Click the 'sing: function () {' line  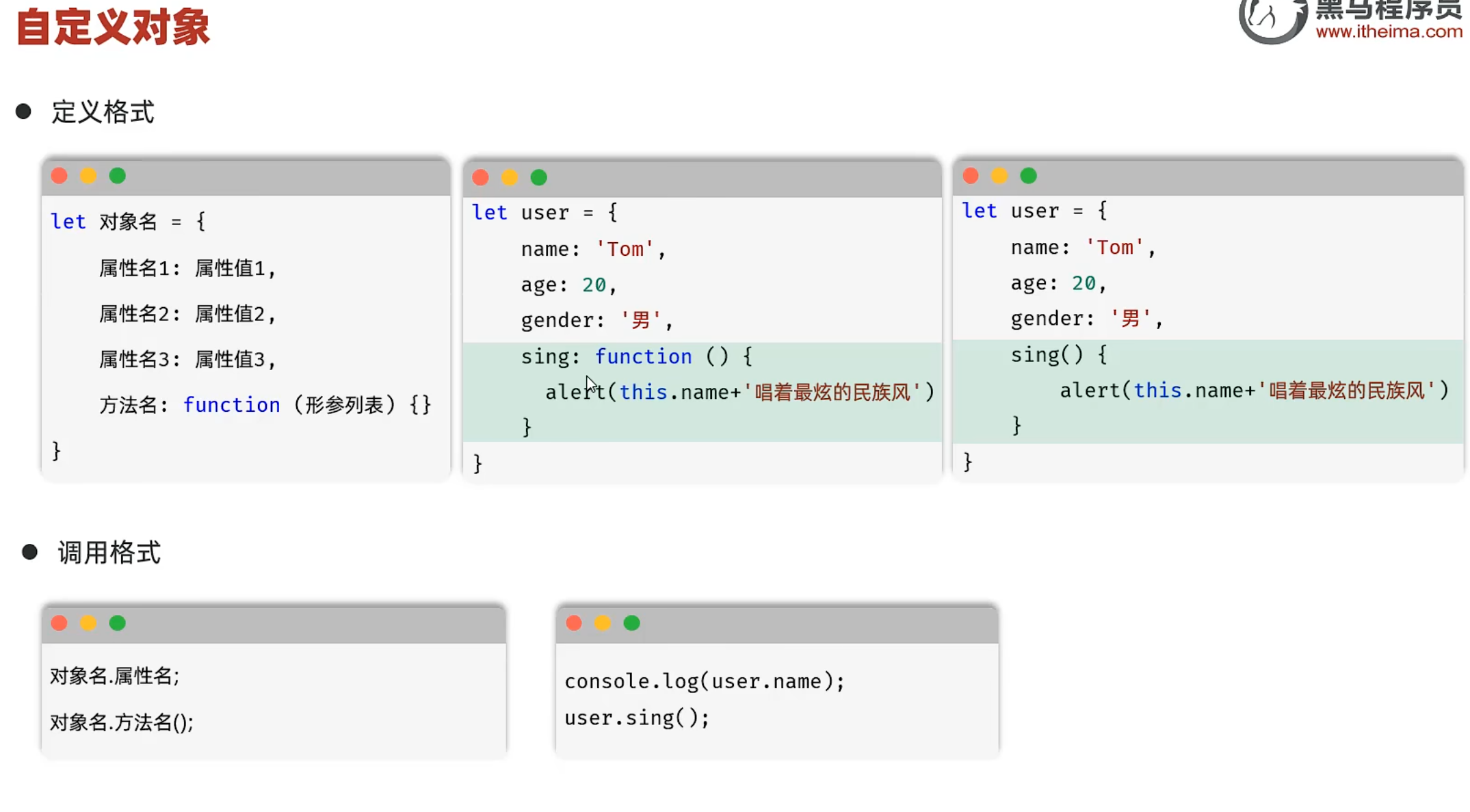tap(636, 356)
